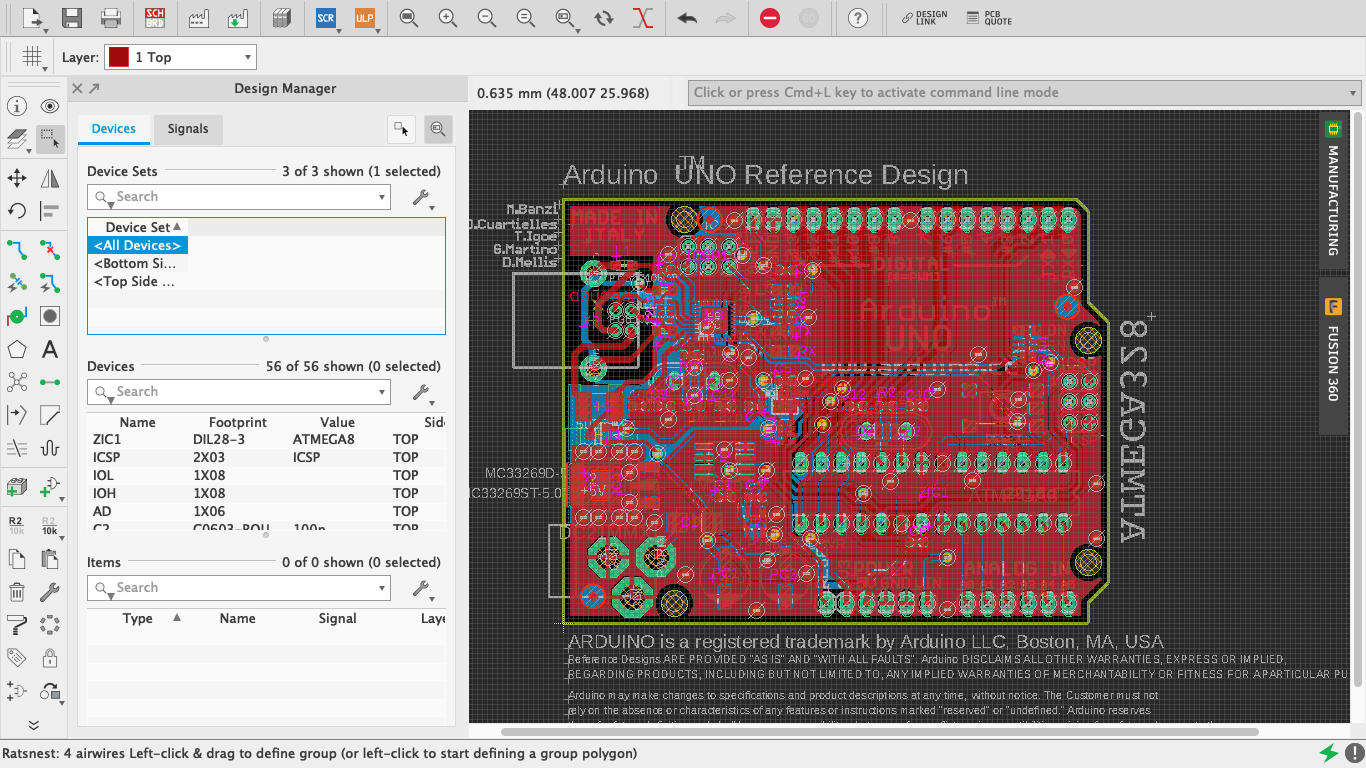
Task: Click the red Top layer color swatch
Action: point(118,57)
